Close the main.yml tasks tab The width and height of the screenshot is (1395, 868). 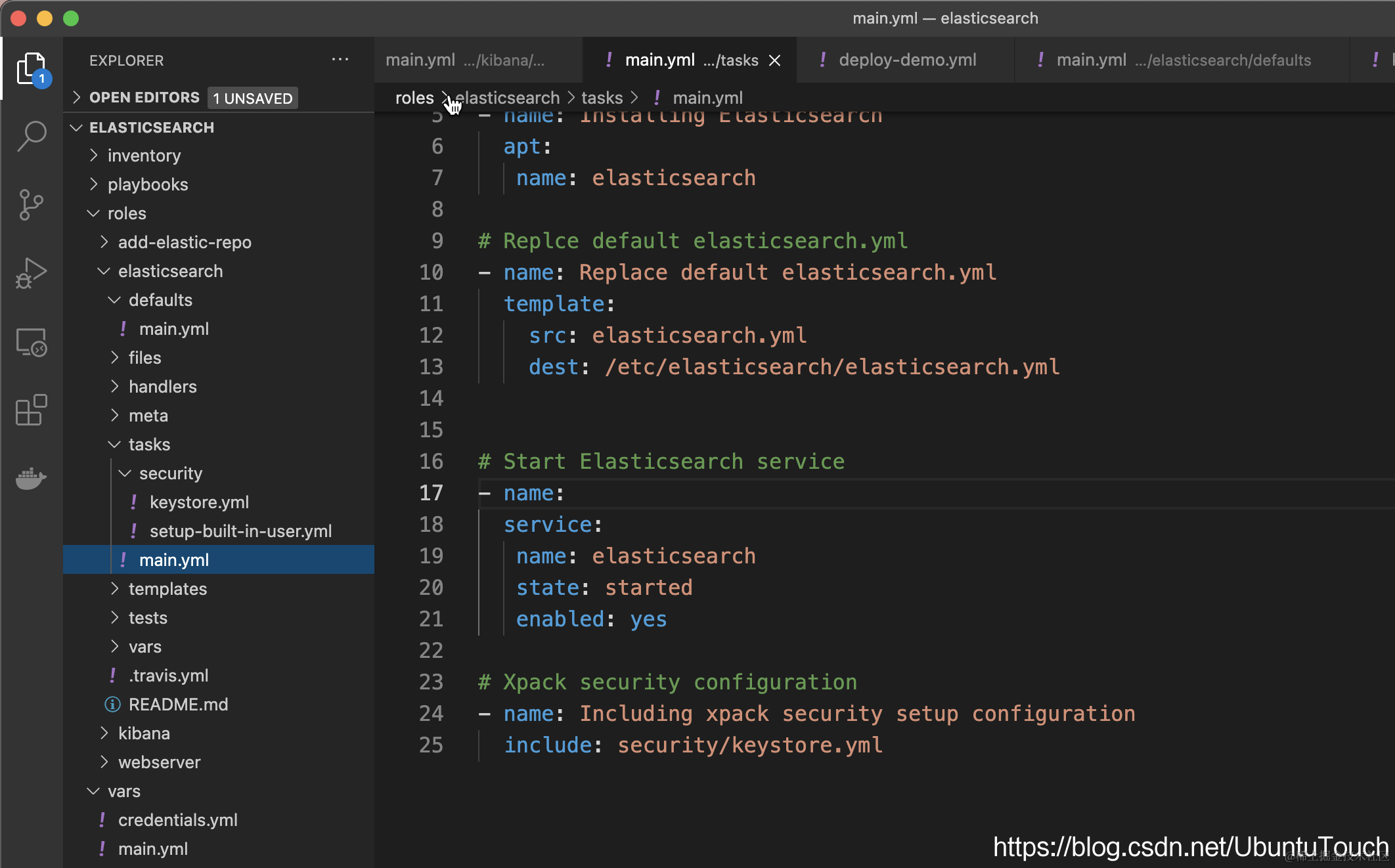(x=775, y=60)
